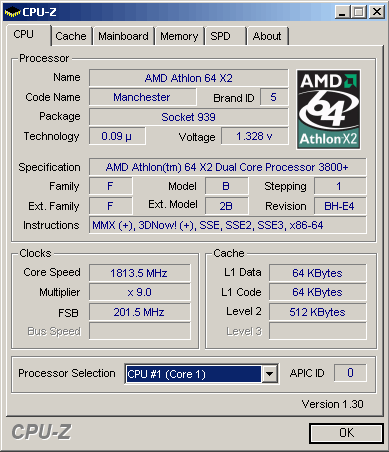Click the empty Bus Speed field
389x452 pixels.
(x=140, y=331)
